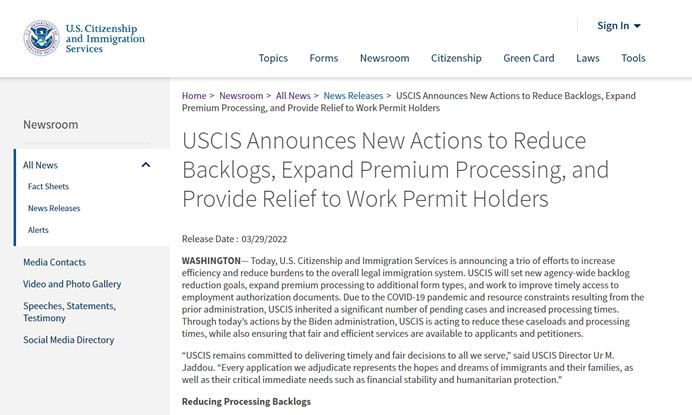The image size is (692, 415).
Task: Visit the Social Media Directory link
Action: pos(68,340)
